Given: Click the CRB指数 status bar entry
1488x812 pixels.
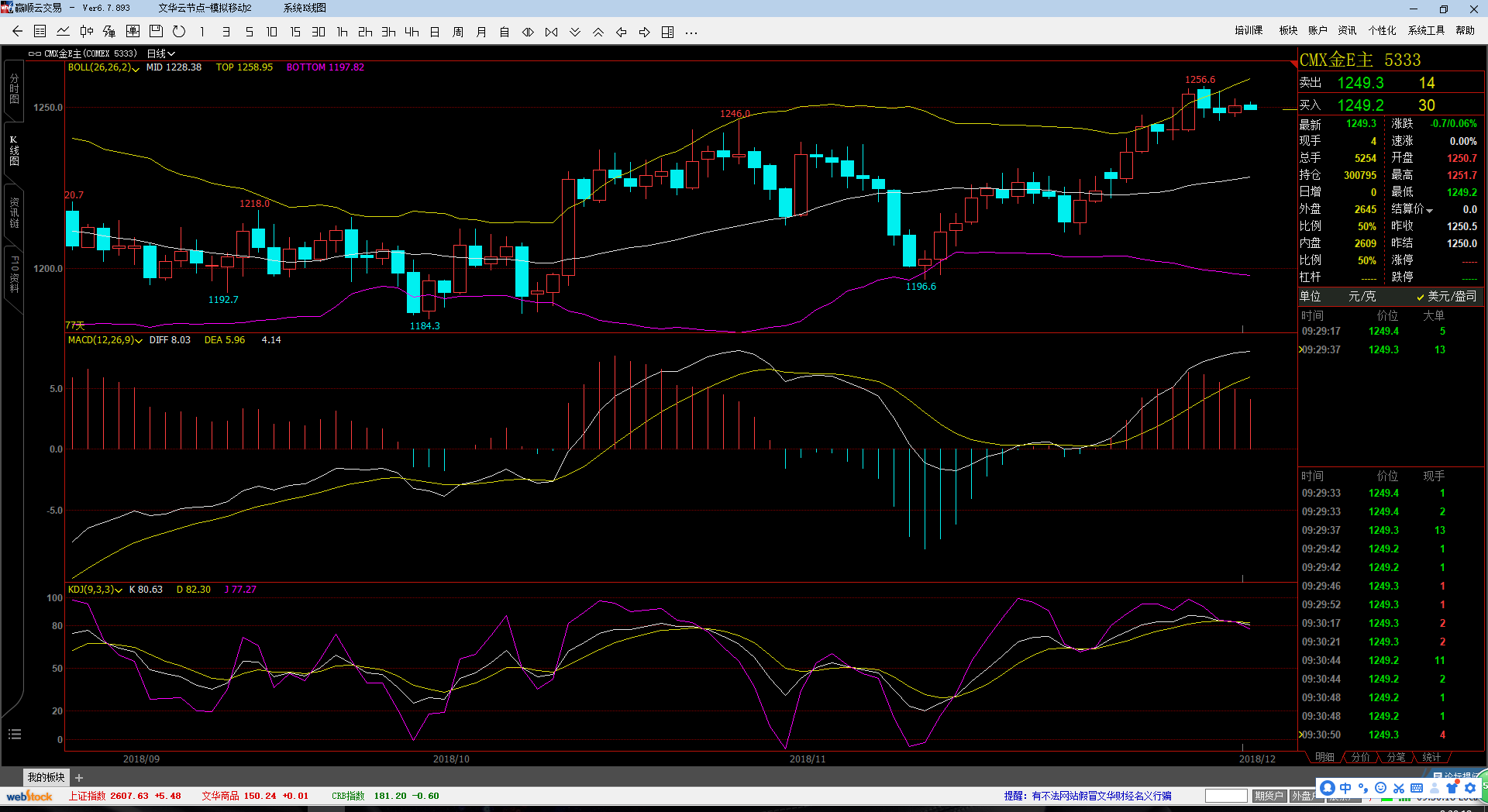Looking at the screenshot, I should tap(385, 796).
